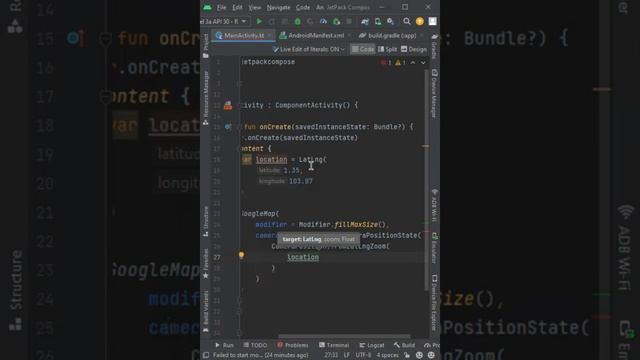Screen dimensions: 640x360
Task: Go to next highlighted error arrow
Action: tap(423, 62)
